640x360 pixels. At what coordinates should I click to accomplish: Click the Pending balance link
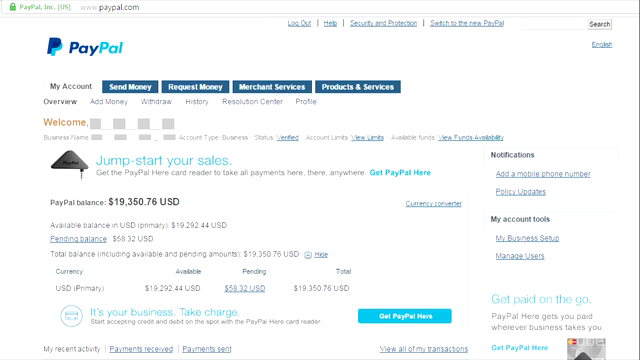click(x=78, y=239)
